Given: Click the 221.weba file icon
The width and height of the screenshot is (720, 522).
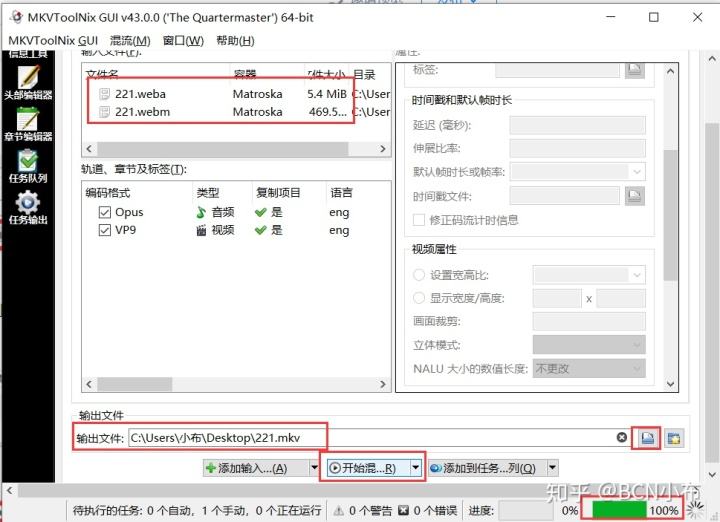Looking at the screenshot, I should [x=105, y=94].
